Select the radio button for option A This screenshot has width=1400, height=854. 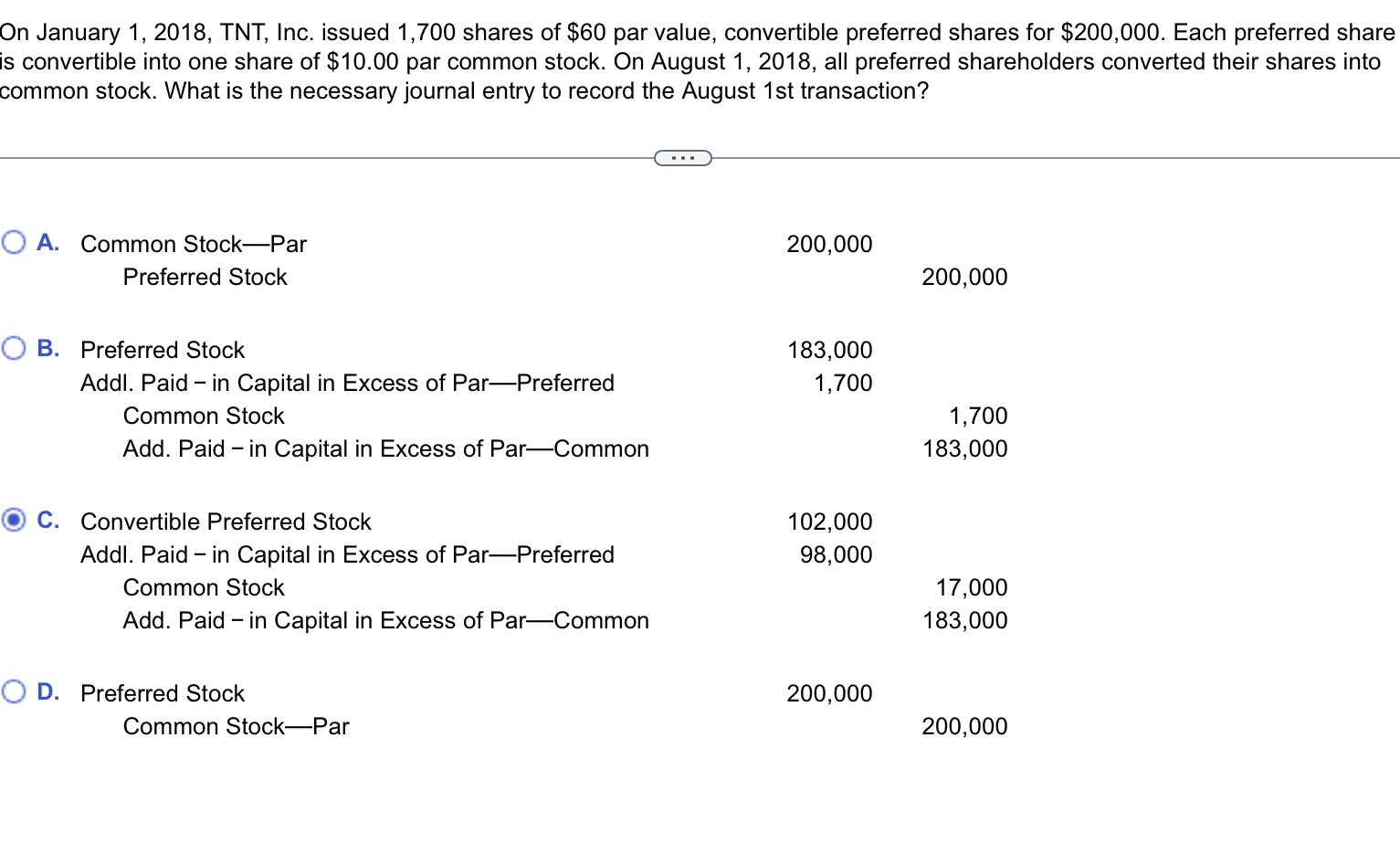13,241
